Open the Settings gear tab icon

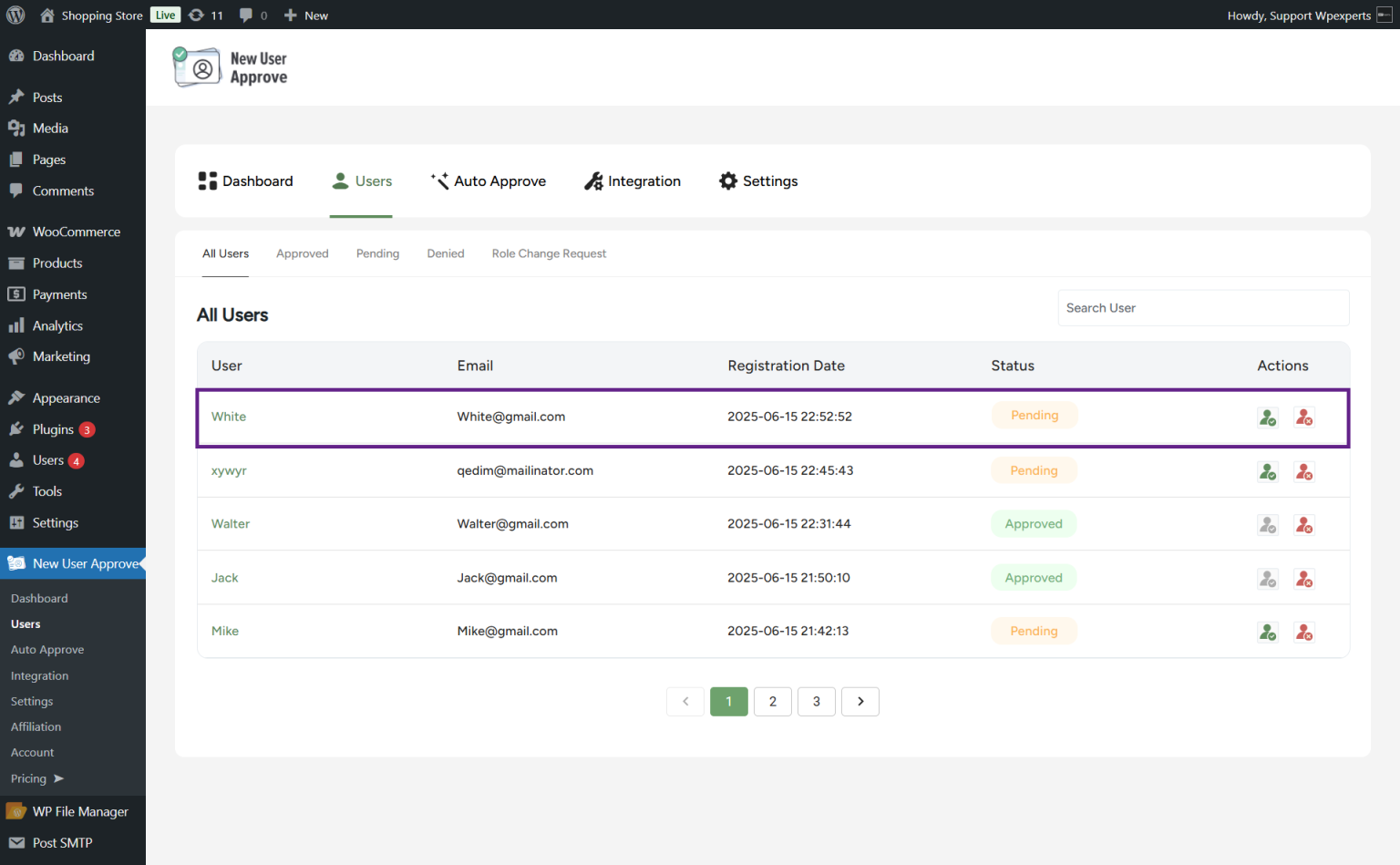pos(727,180)
